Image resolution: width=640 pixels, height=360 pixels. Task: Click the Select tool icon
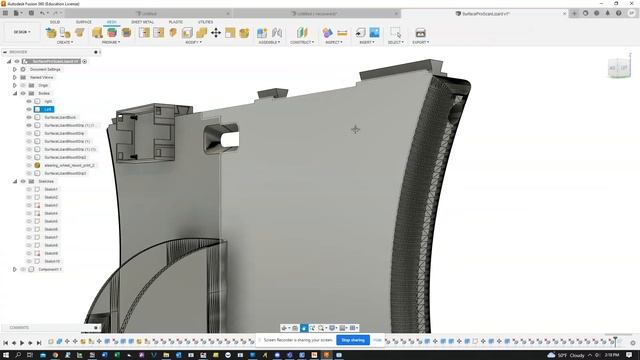coord(395,33)
